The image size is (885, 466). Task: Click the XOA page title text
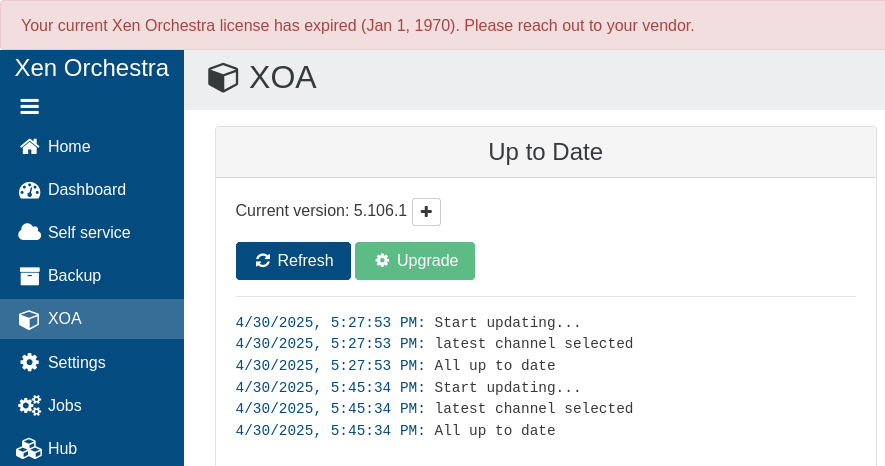click(283, 77)
